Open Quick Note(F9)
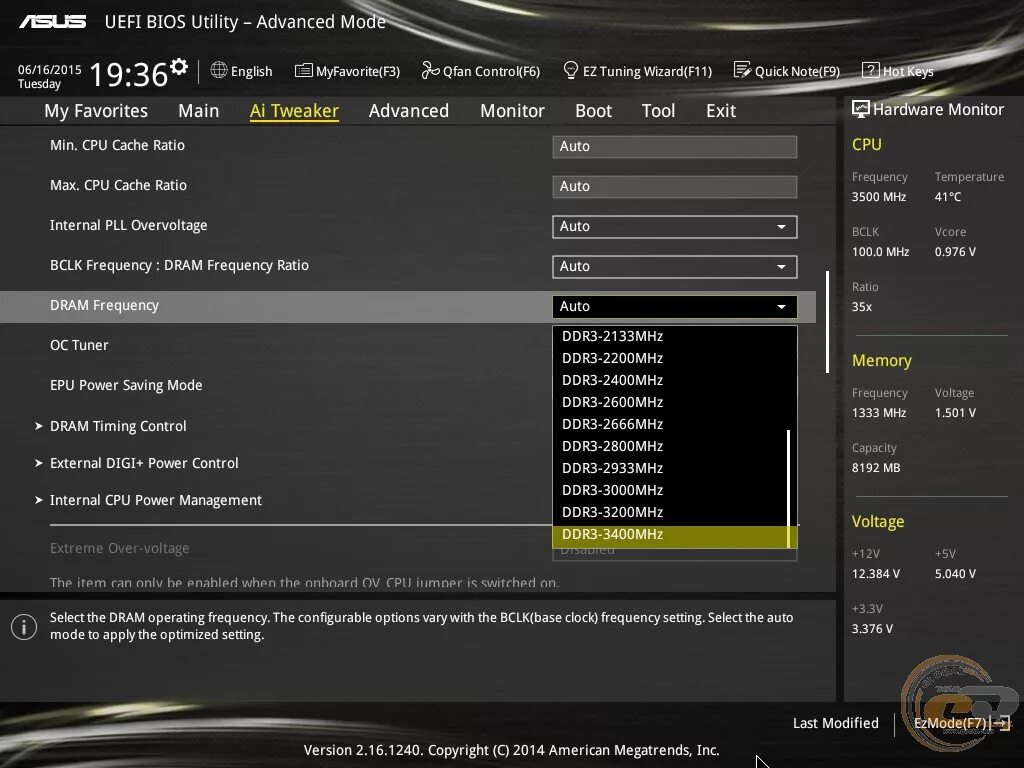 pos(787,71)
